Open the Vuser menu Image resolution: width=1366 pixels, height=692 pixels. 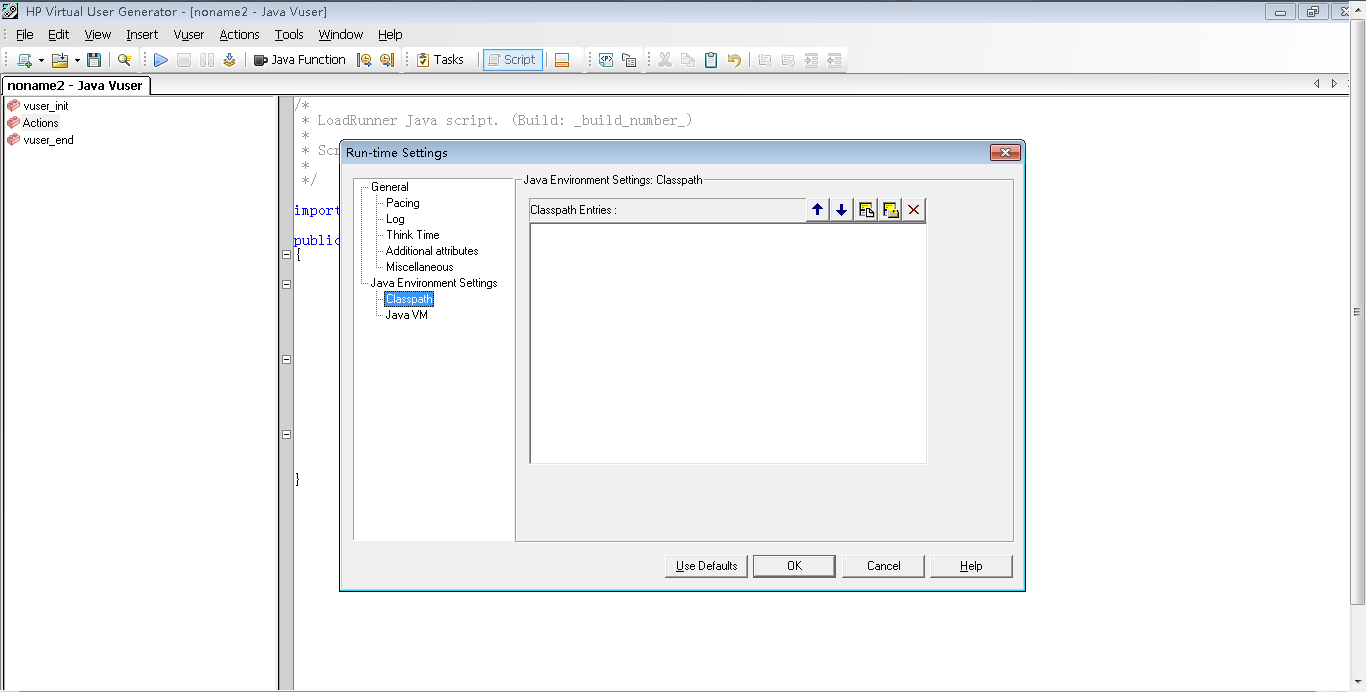coord(189,34)
